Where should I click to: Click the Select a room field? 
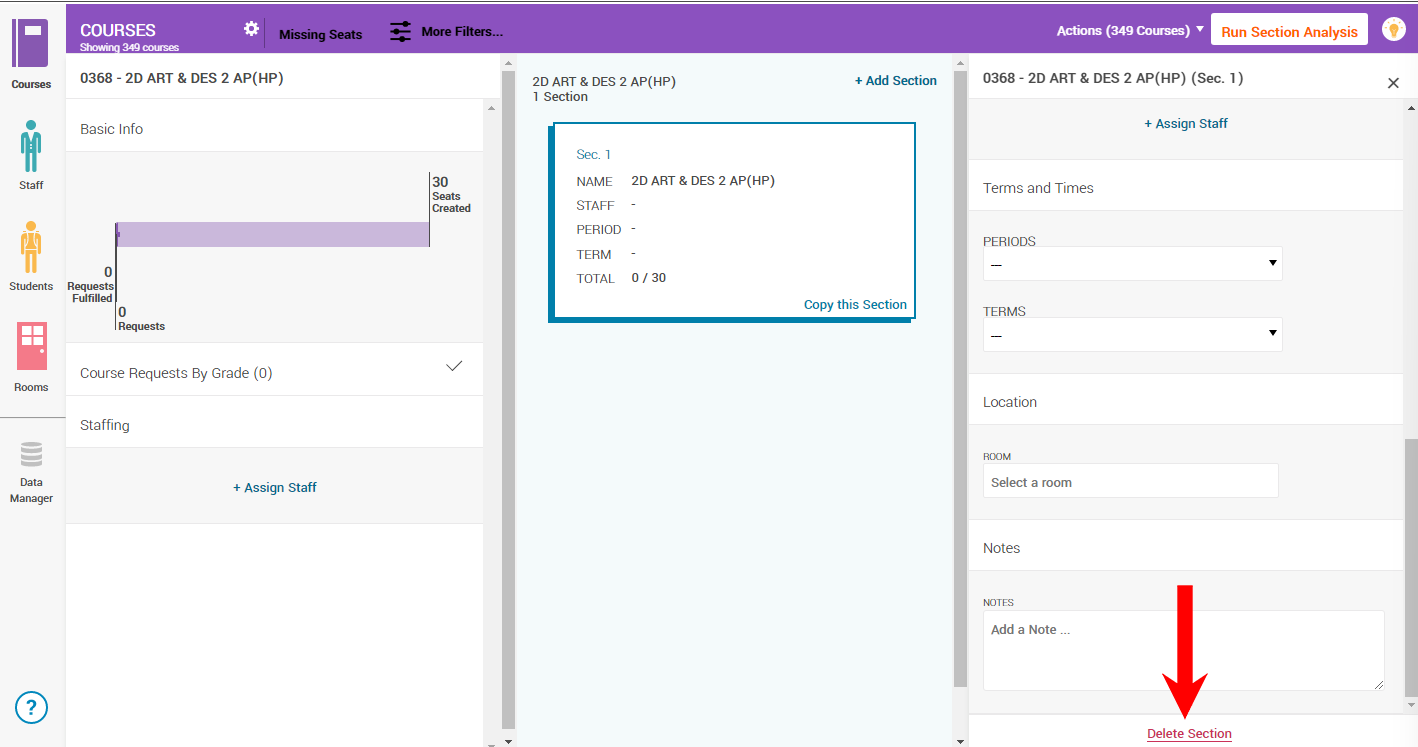pyautogui.click(x=1130, y=482)
